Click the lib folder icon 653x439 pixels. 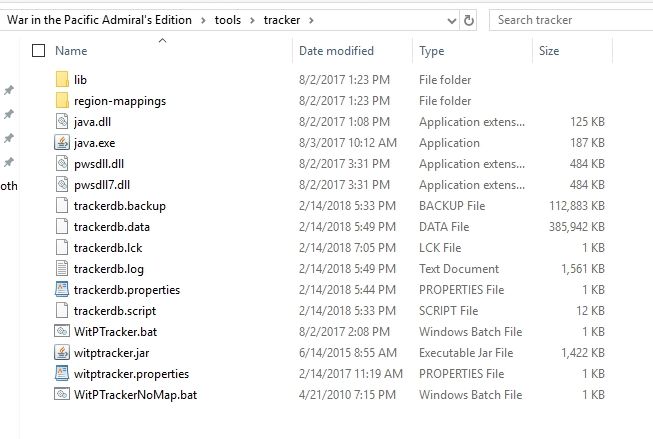[x=62, y=79]
